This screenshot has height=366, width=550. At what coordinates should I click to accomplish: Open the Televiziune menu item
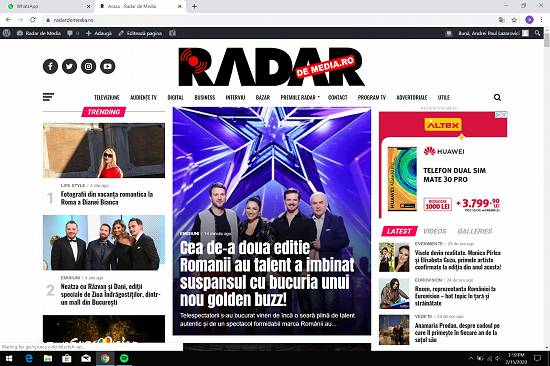(107, 97)
